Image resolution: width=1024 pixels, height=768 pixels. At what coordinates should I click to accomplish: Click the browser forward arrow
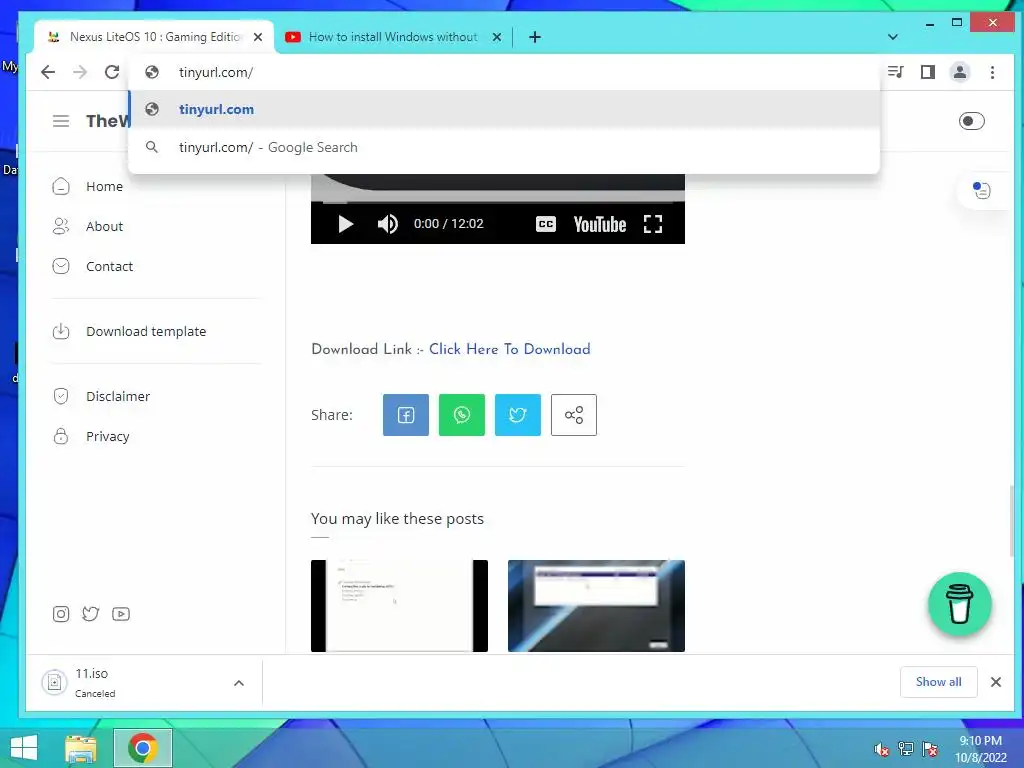click(80, 72)
